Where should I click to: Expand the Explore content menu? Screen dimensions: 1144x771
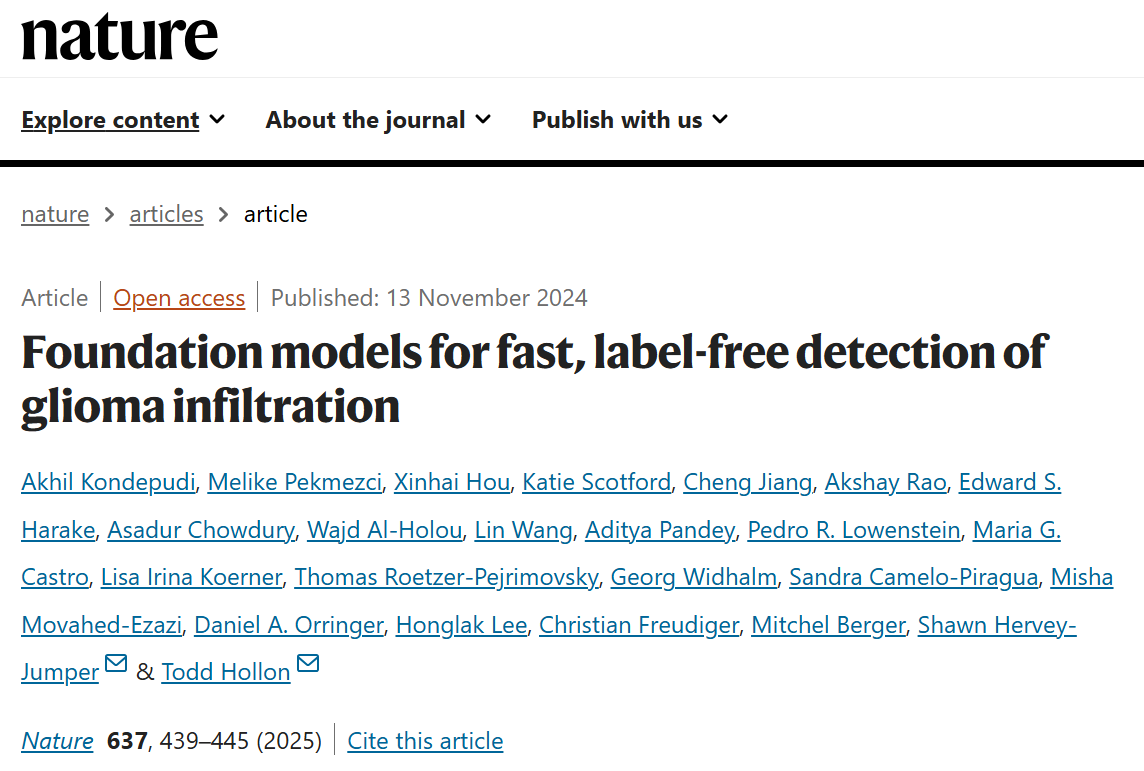[123, 120]
